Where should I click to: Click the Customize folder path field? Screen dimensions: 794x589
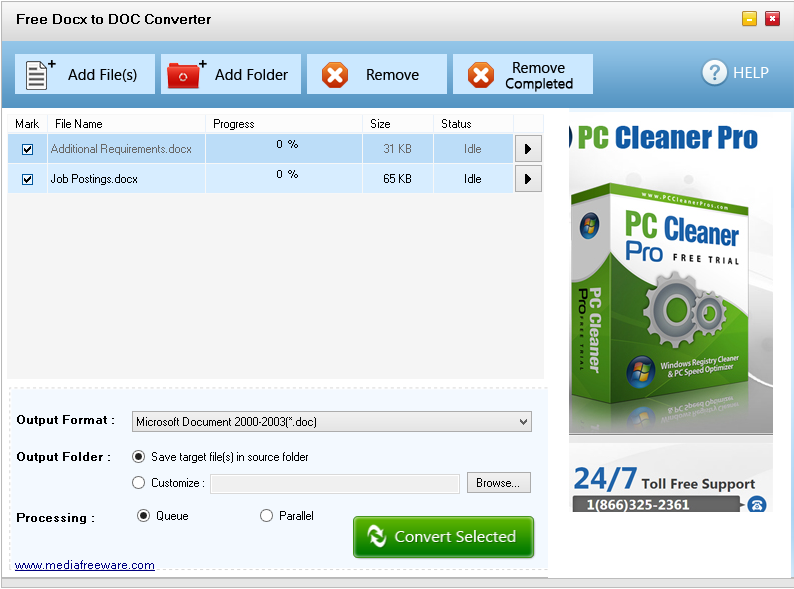tap(335, 484)
